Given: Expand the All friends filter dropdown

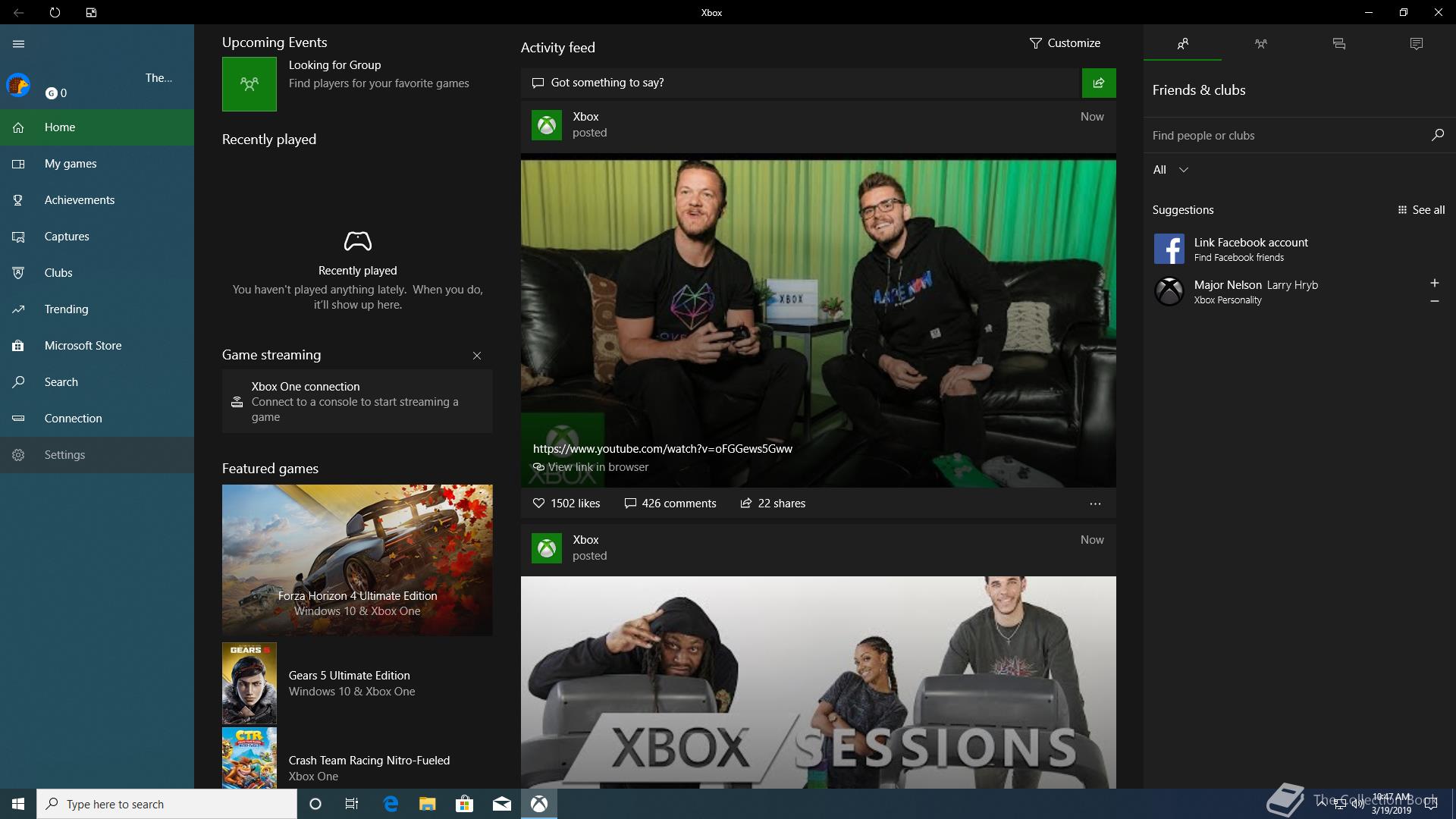Looking at the screenshot, I should pyautogui.click(x=1170, y=170).
